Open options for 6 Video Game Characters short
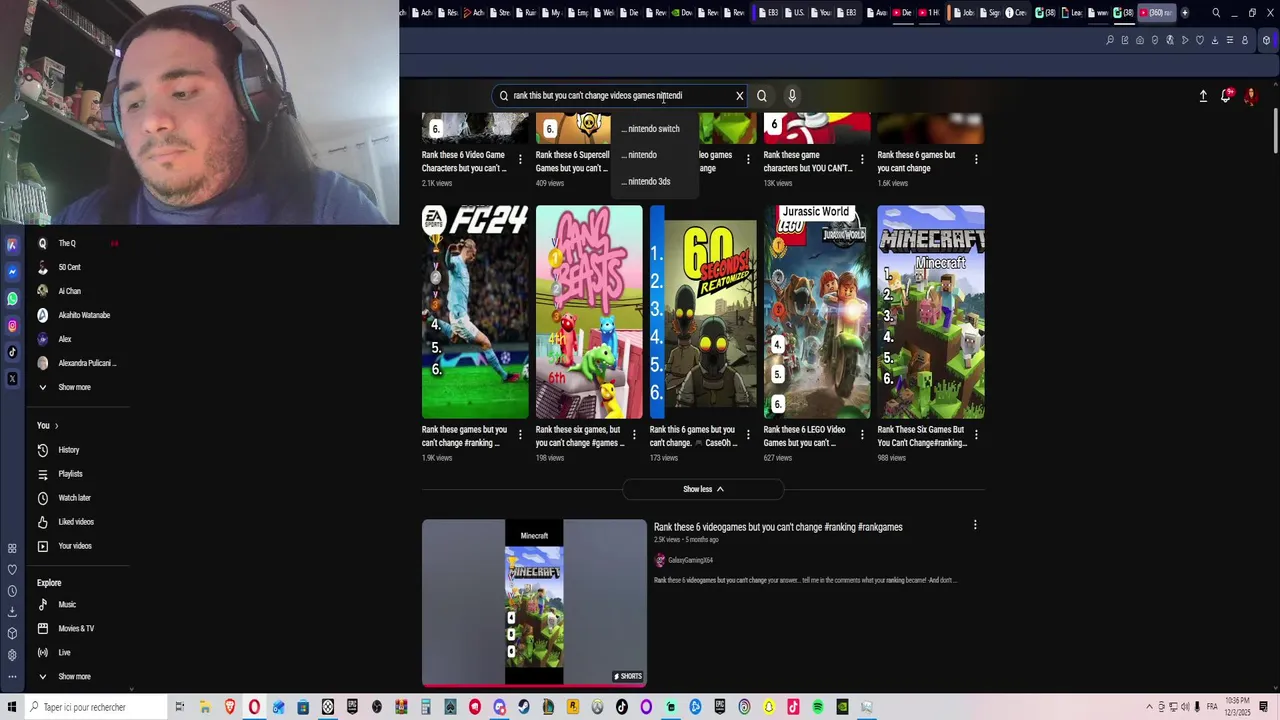The width and height of the screenshot is (1280, 720). click(x=519, y=160)
